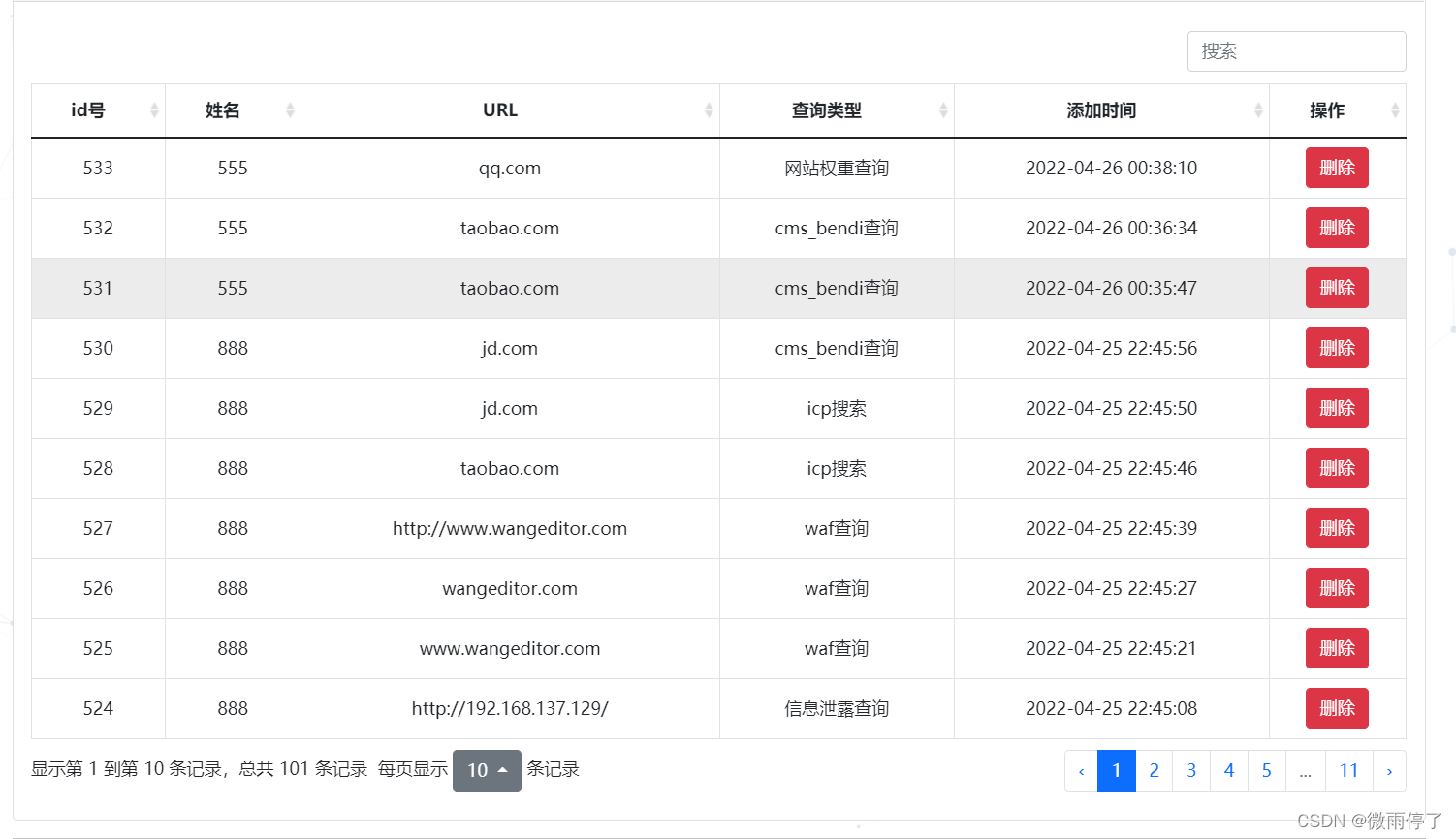Viewport: 1456px width, 839px height.
Task: Select the active page 1 button
Action: coord(1116,770)
